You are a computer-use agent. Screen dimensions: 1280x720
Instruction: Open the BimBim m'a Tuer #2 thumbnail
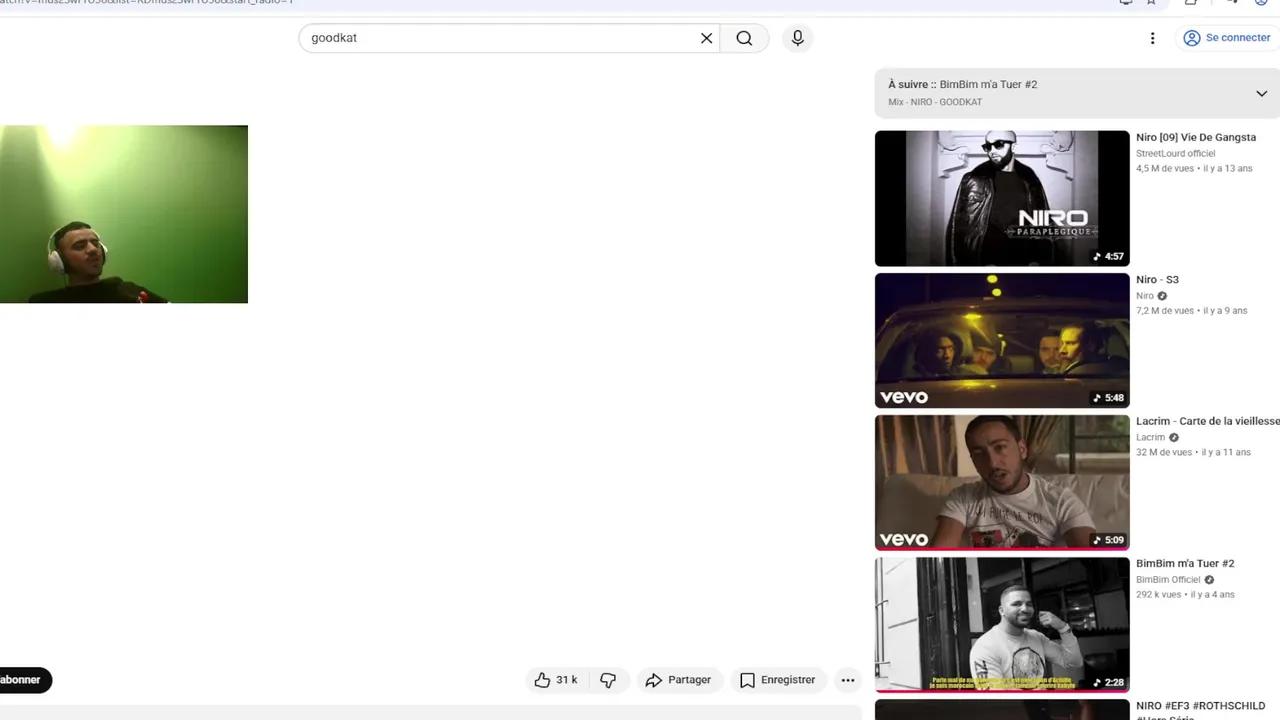(x=1002, y=624)
